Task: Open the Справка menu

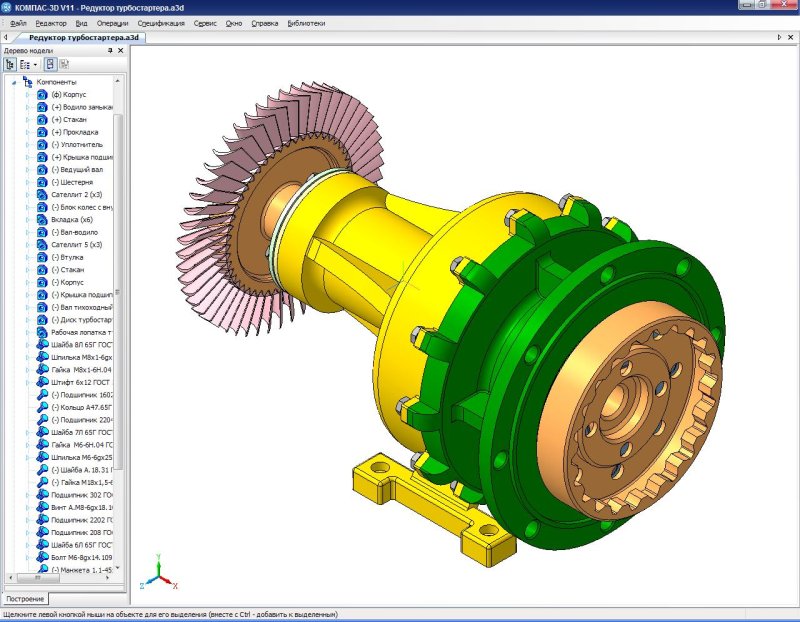Action: (265, 23)
